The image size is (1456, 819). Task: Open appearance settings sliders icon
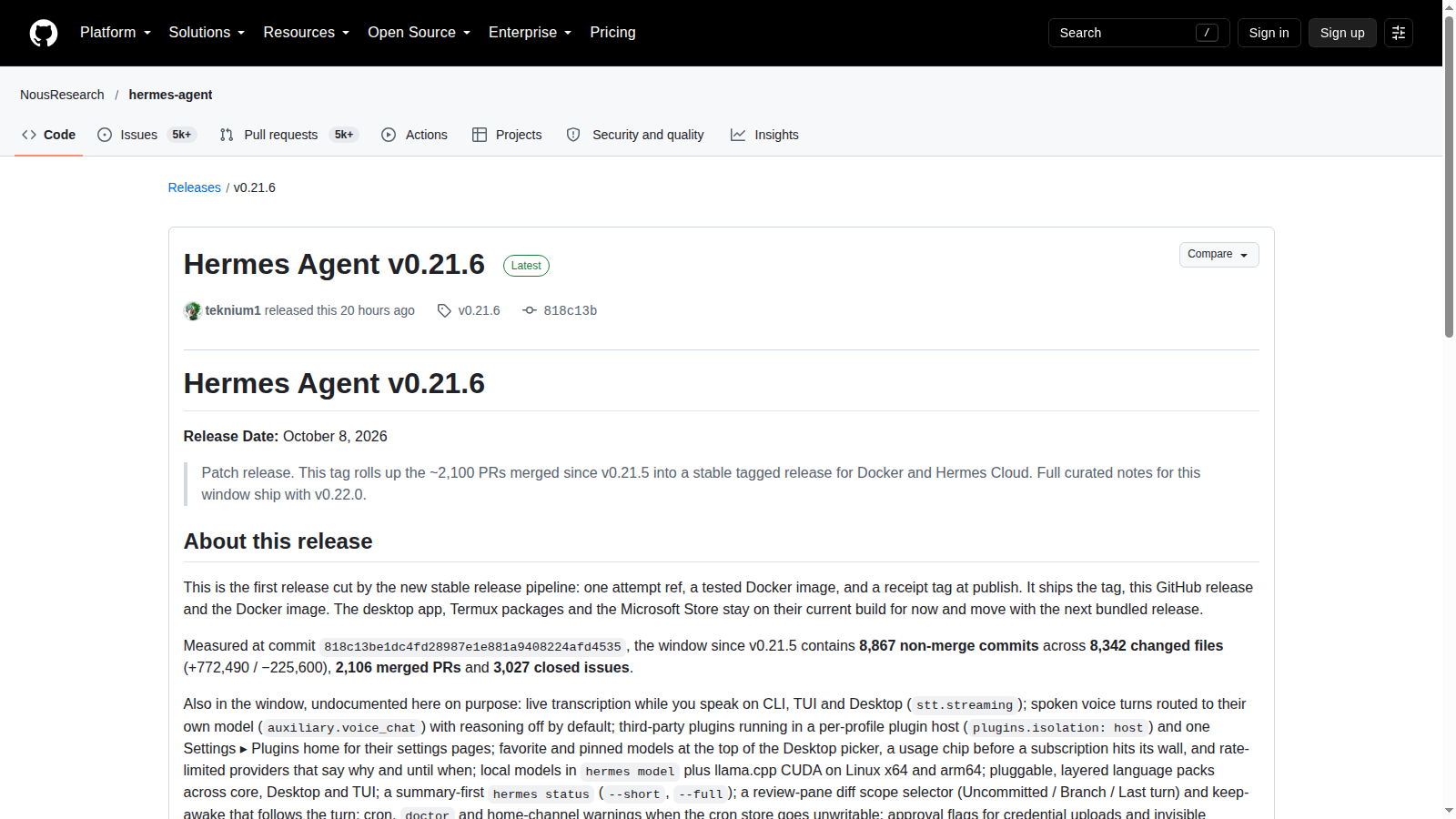(1399, 33)
